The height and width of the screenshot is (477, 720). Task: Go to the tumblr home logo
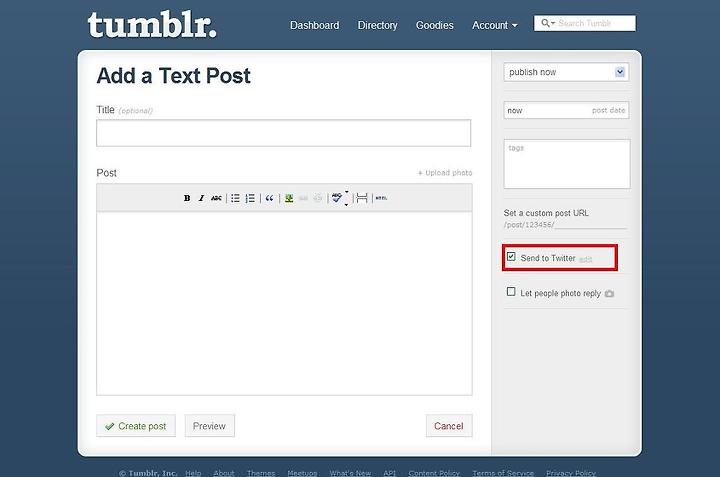[x=152, y=25]
